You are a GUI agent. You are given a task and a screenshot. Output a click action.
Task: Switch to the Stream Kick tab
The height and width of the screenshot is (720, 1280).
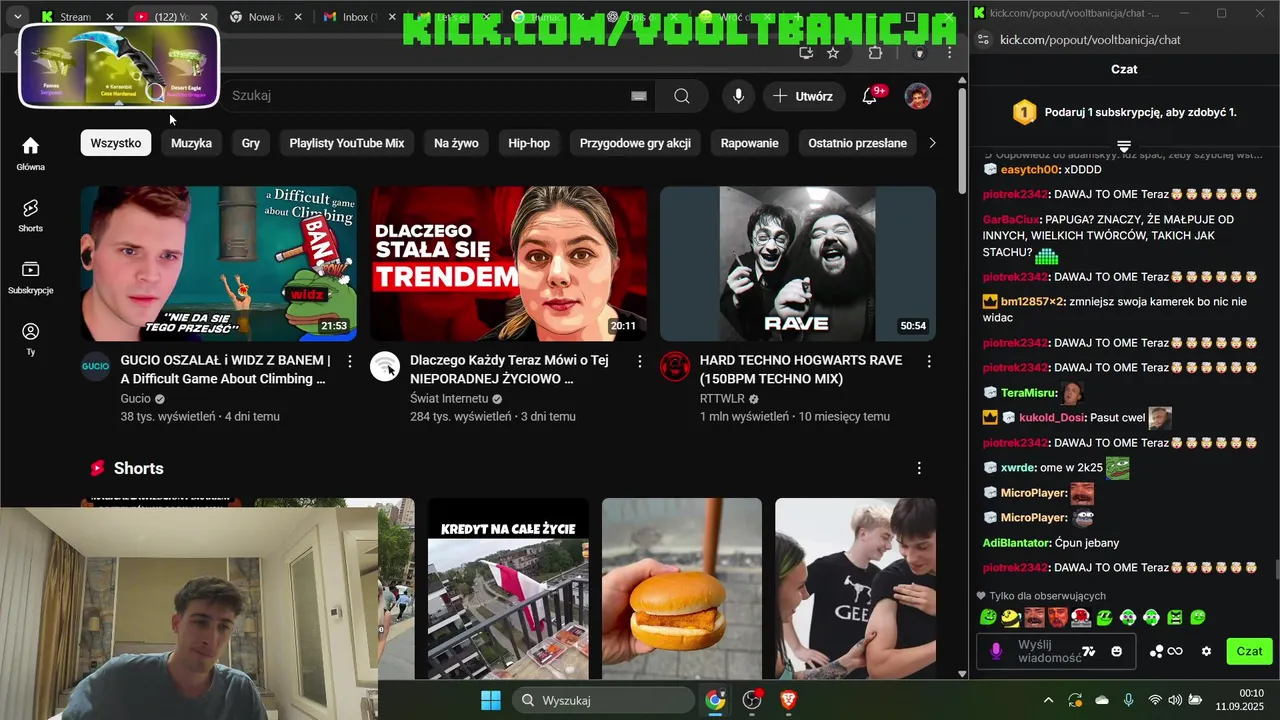coord(75,17)
